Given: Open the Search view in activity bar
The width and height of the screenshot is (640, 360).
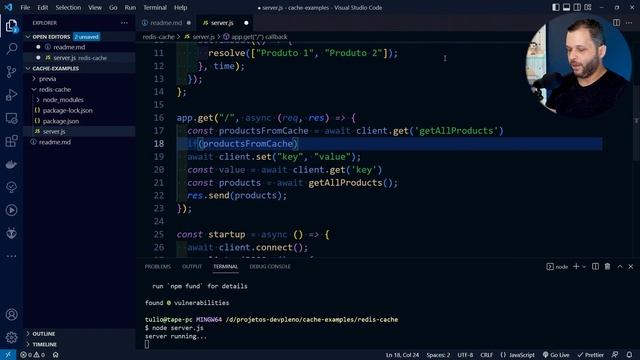Looking at the screenshot, I should [11, 49].
